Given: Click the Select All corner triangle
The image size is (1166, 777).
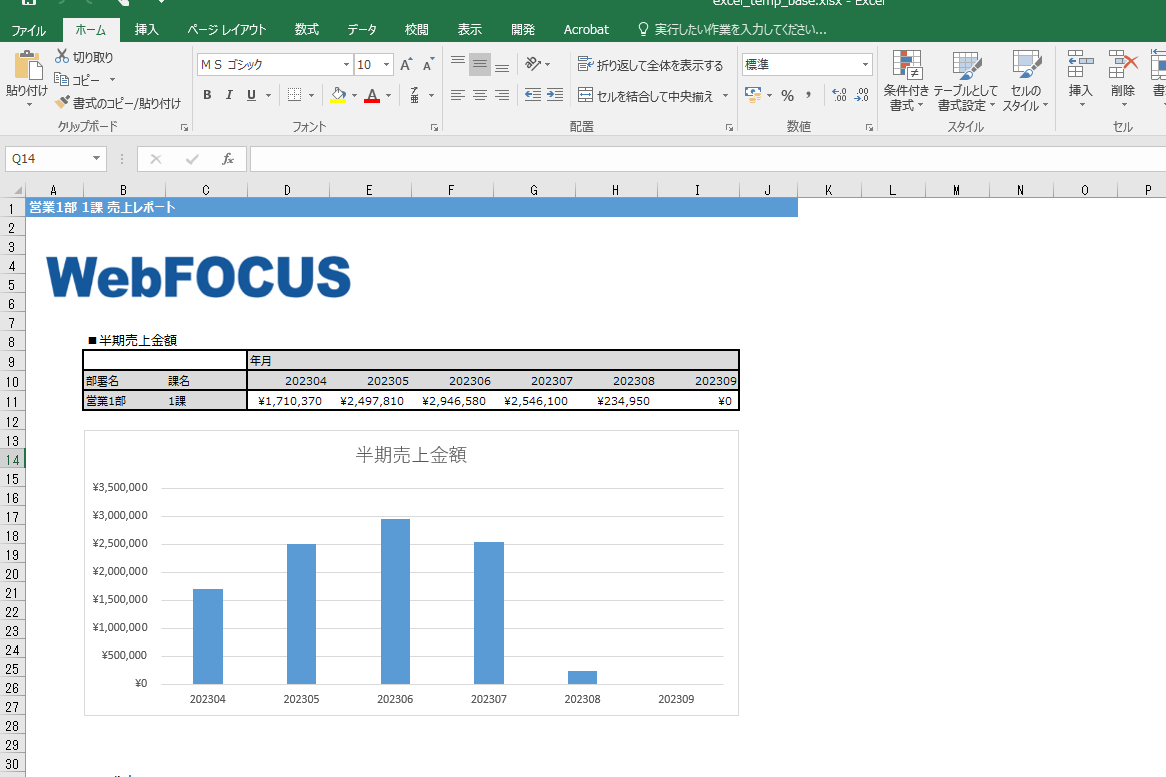Looking at the screenshot, I should 16,189.
